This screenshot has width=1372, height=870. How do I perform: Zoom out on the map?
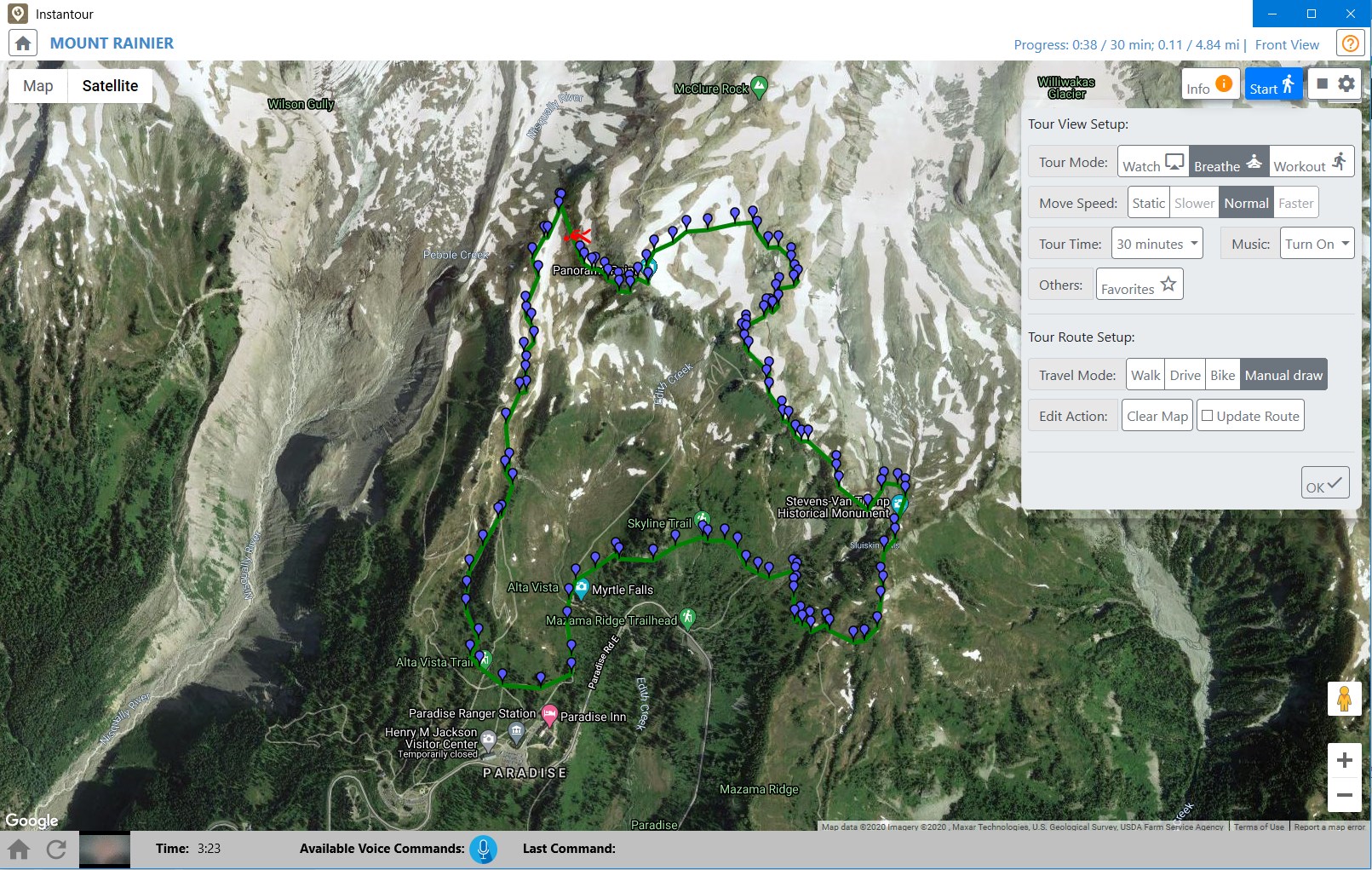1345,795
